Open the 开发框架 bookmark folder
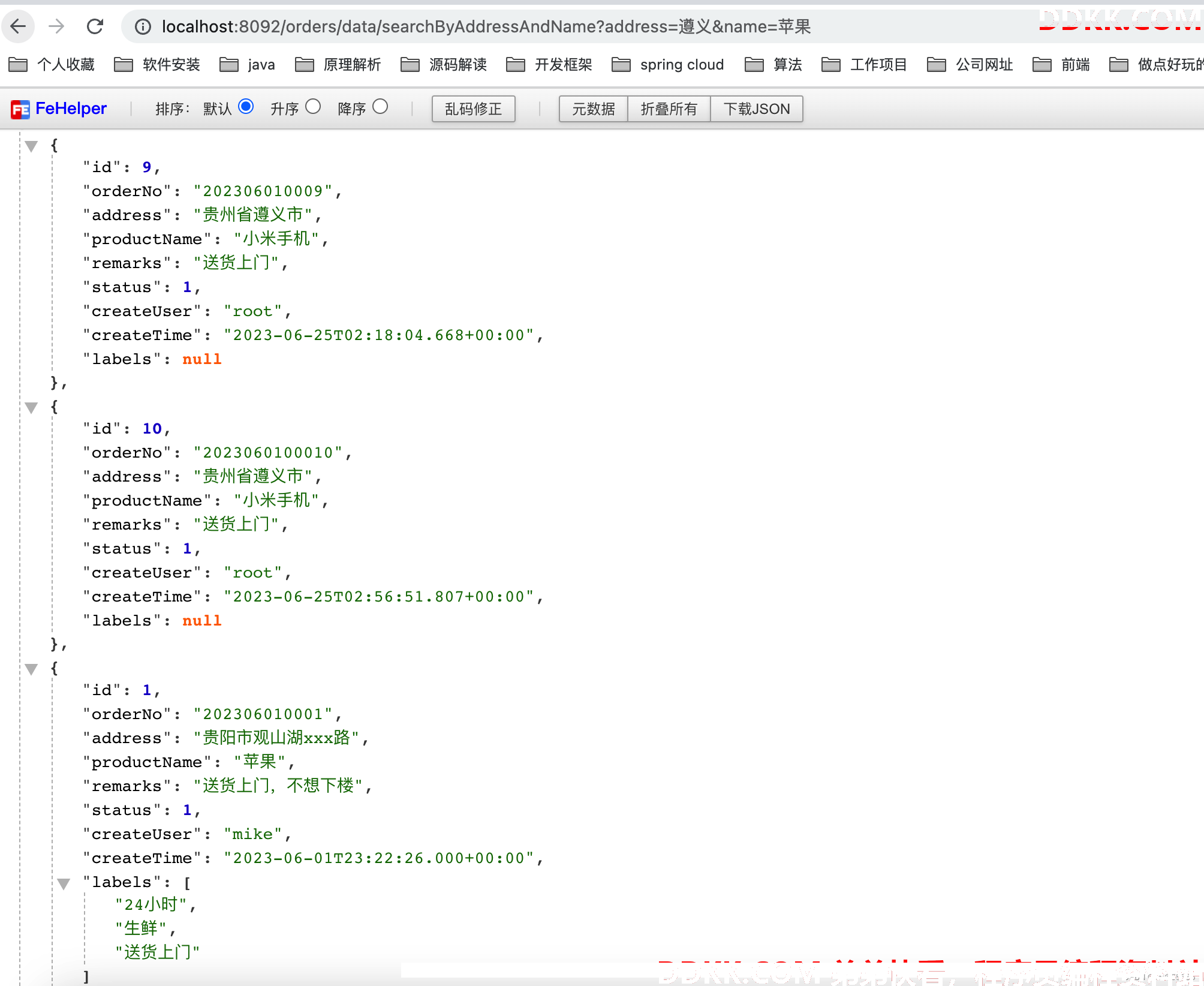This screenshot has width=1204, height=986. pos(549,64)
